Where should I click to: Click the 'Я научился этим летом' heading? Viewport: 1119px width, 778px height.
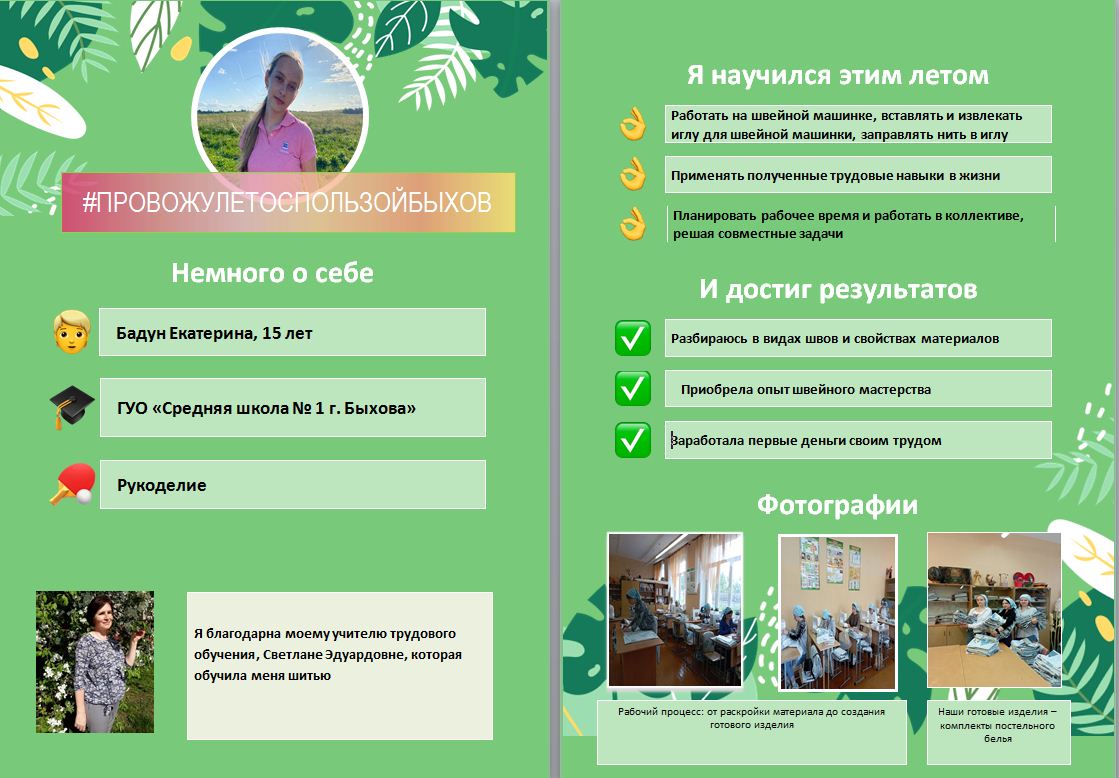pyautogui.click(x=837, y=76)
